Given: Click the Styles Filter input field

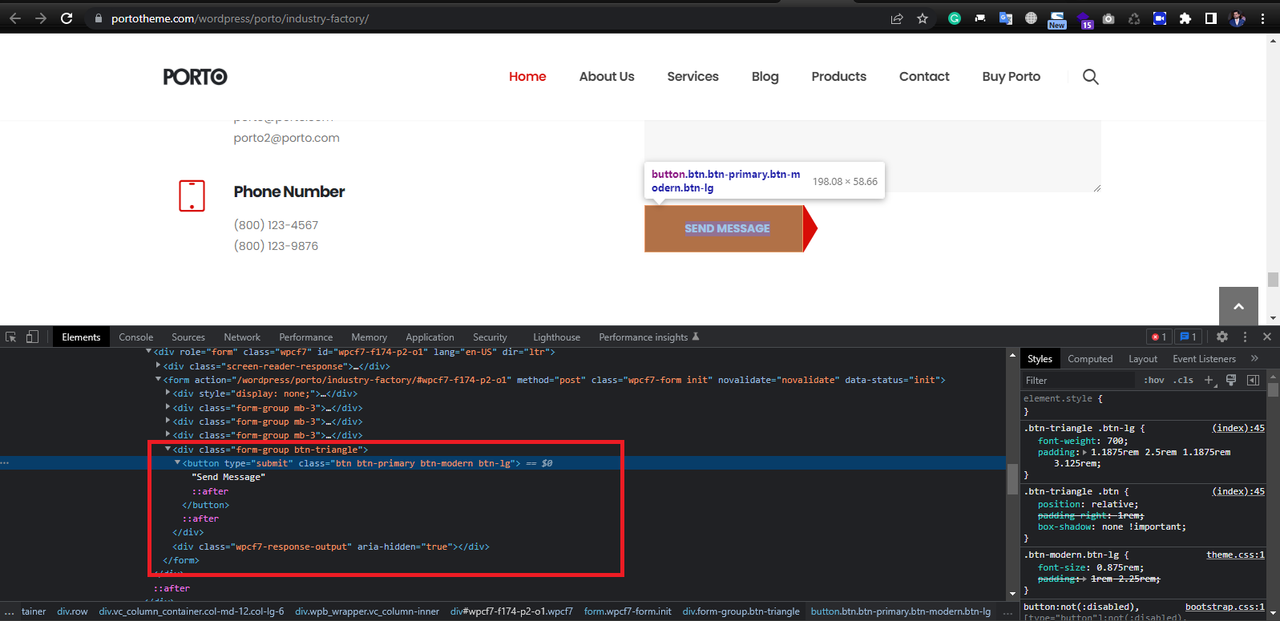Looking at the screenshot, I should point(1080,380).
